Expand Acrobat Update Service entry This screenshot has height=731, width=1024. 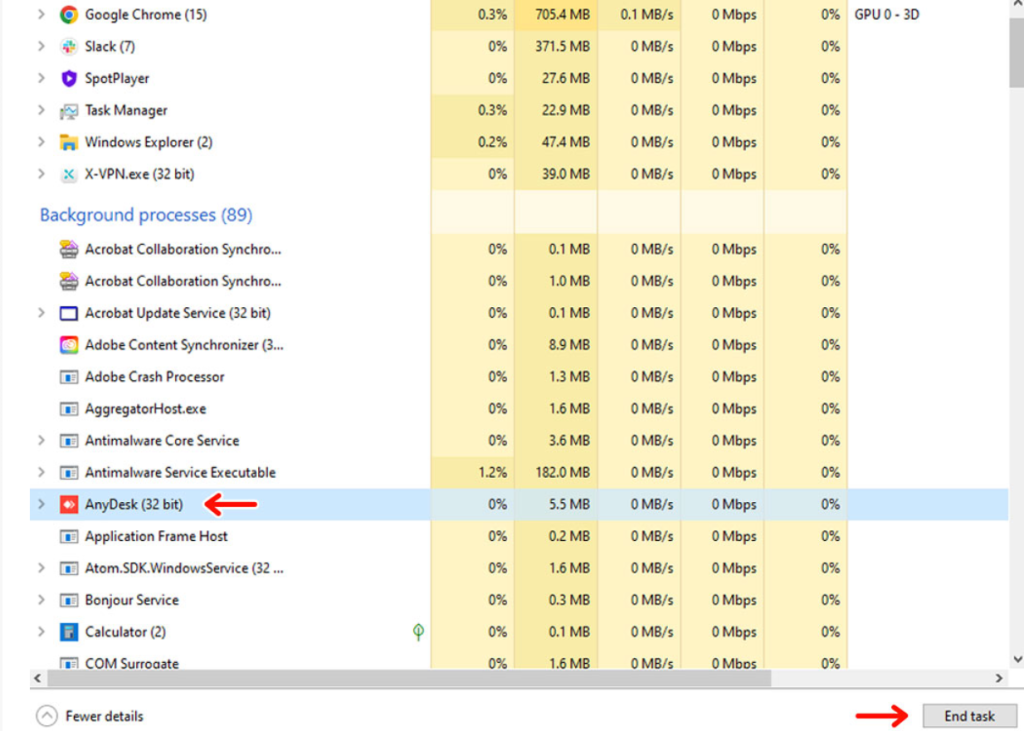tap(41, 314)
